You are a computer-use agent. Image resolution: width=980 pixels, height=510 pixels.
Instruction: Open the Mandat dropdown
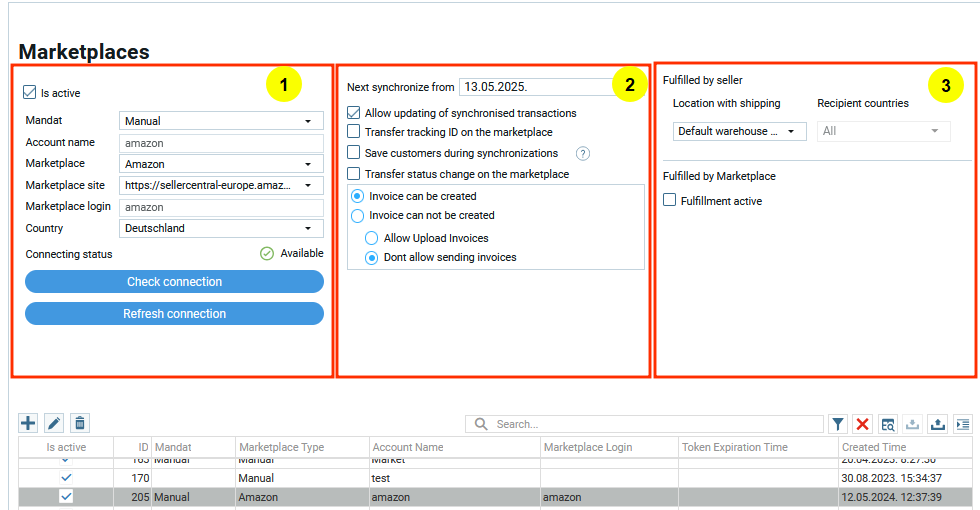pyautogui.click(x=221, y=121)
